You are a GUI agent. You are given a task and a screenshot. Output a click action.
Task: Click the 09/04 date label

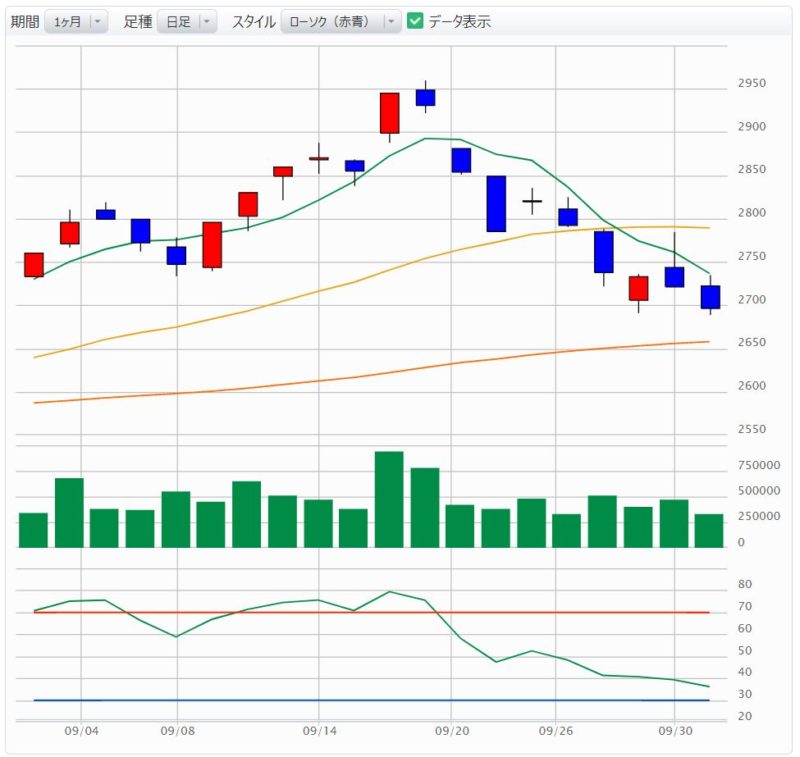coord(81,731)
